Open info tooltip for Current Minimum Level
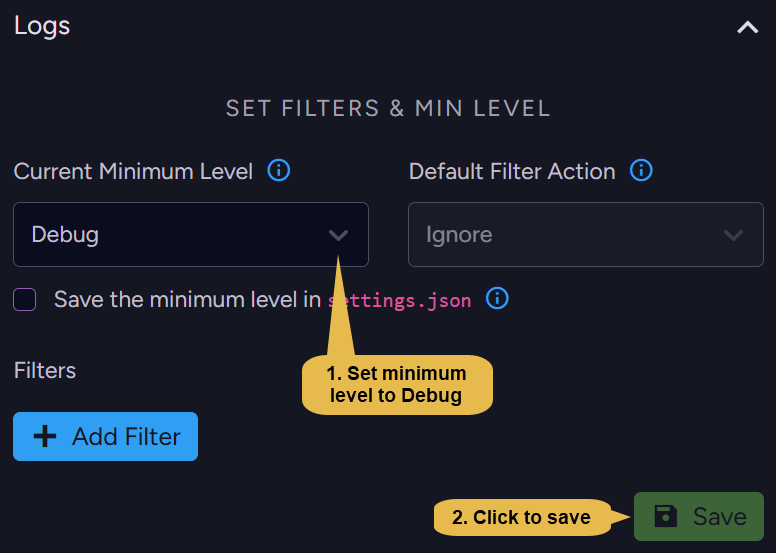 [x=279, y=171]
